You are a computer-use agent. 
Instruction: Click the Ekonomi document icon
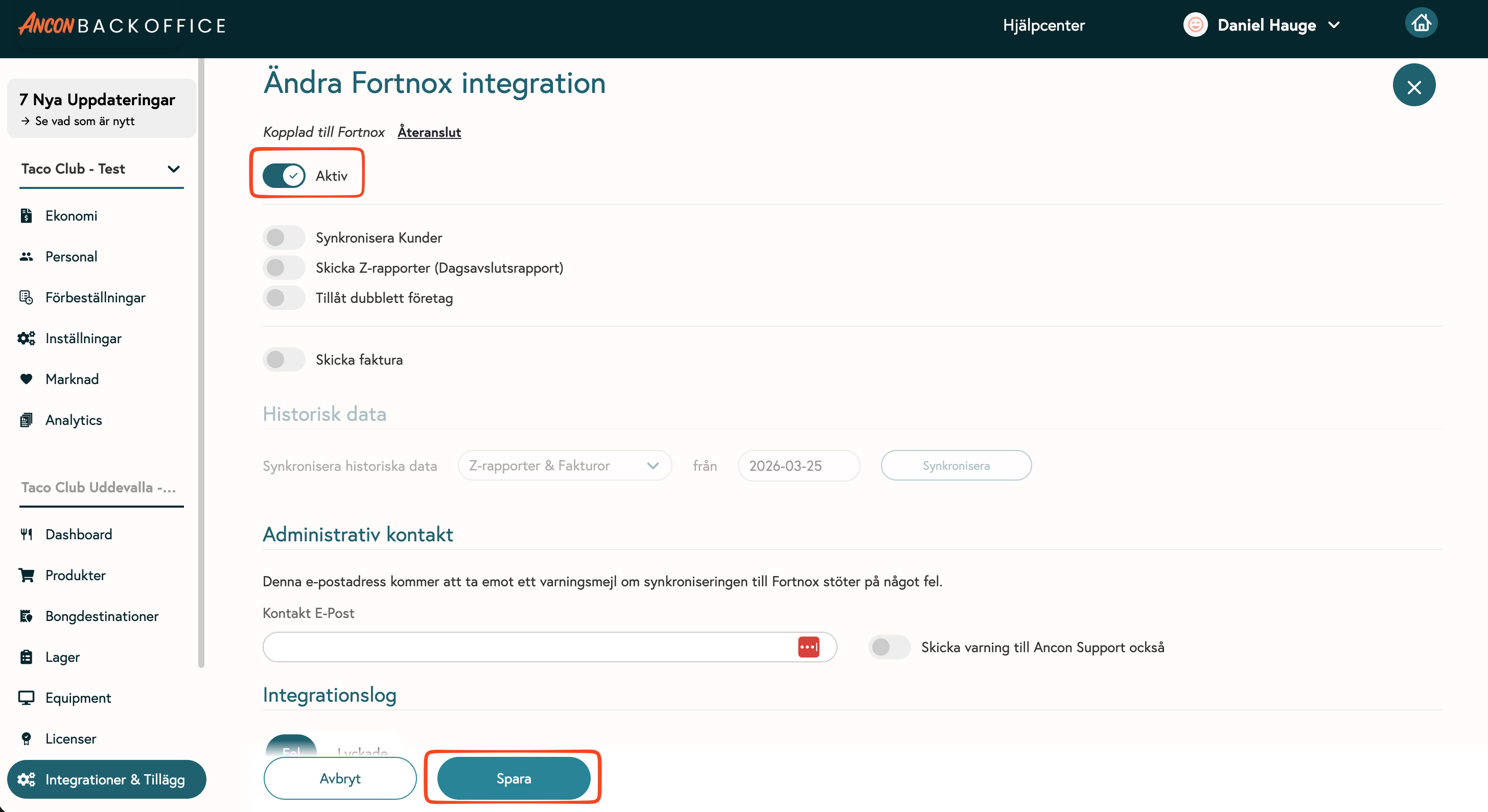(x=26, y=216)
